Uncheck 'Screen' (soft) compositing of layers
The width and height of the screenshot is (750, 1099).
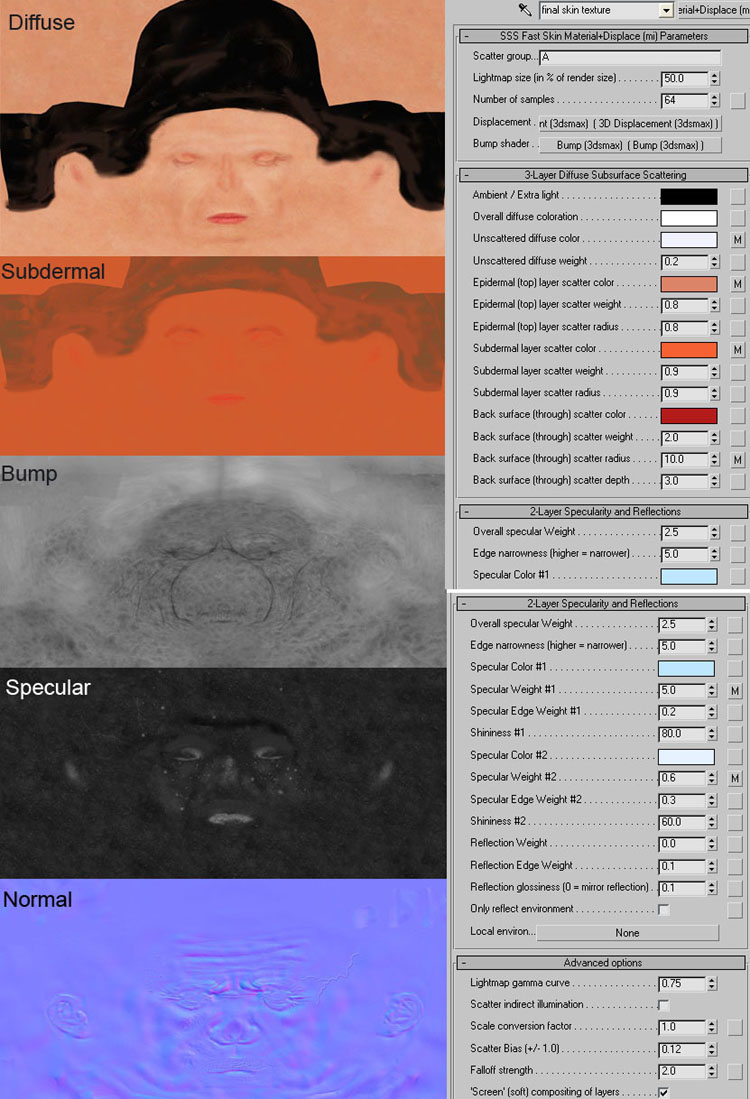pos(664,1091)
